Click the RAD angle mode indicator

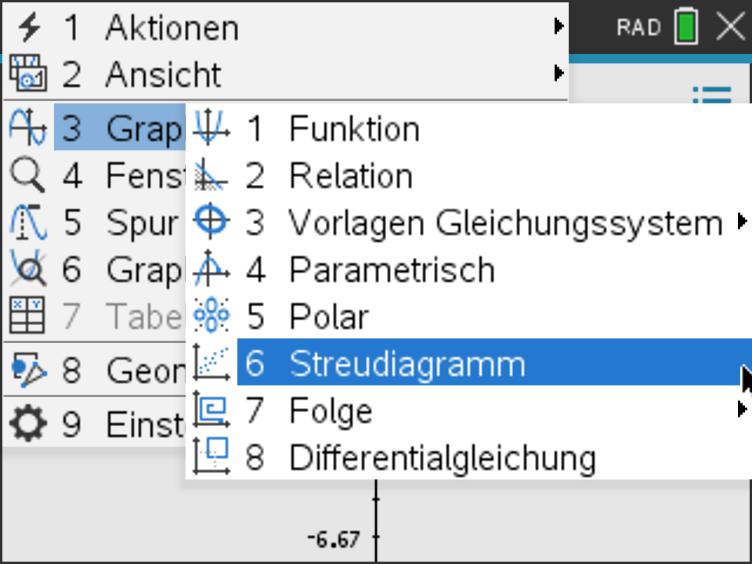click(x=639, y=27)
